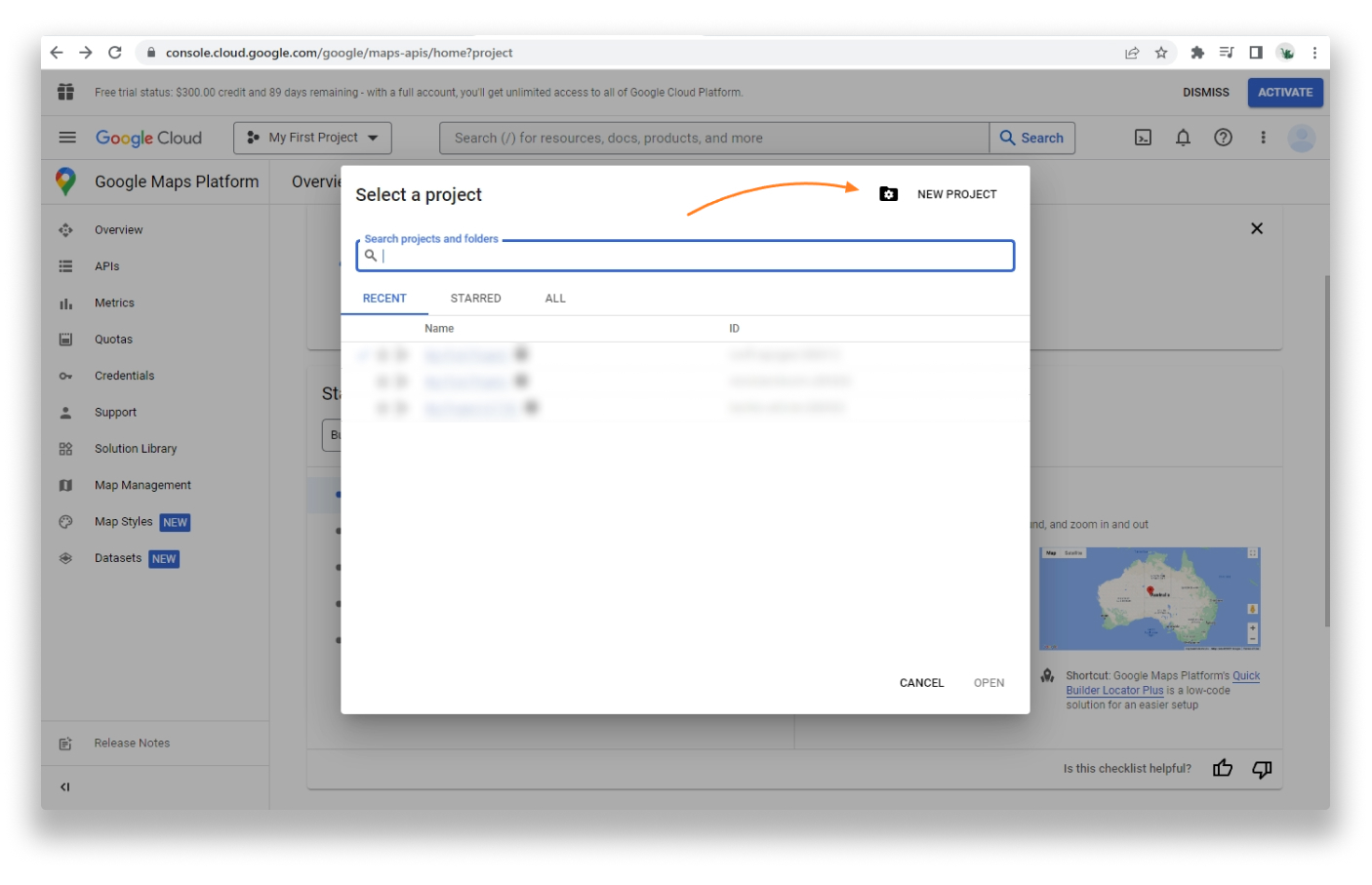The image size is (1372, 885).
Task: Click the Google account avatar
Action: pyautogui.click(x=1302, y=138)
